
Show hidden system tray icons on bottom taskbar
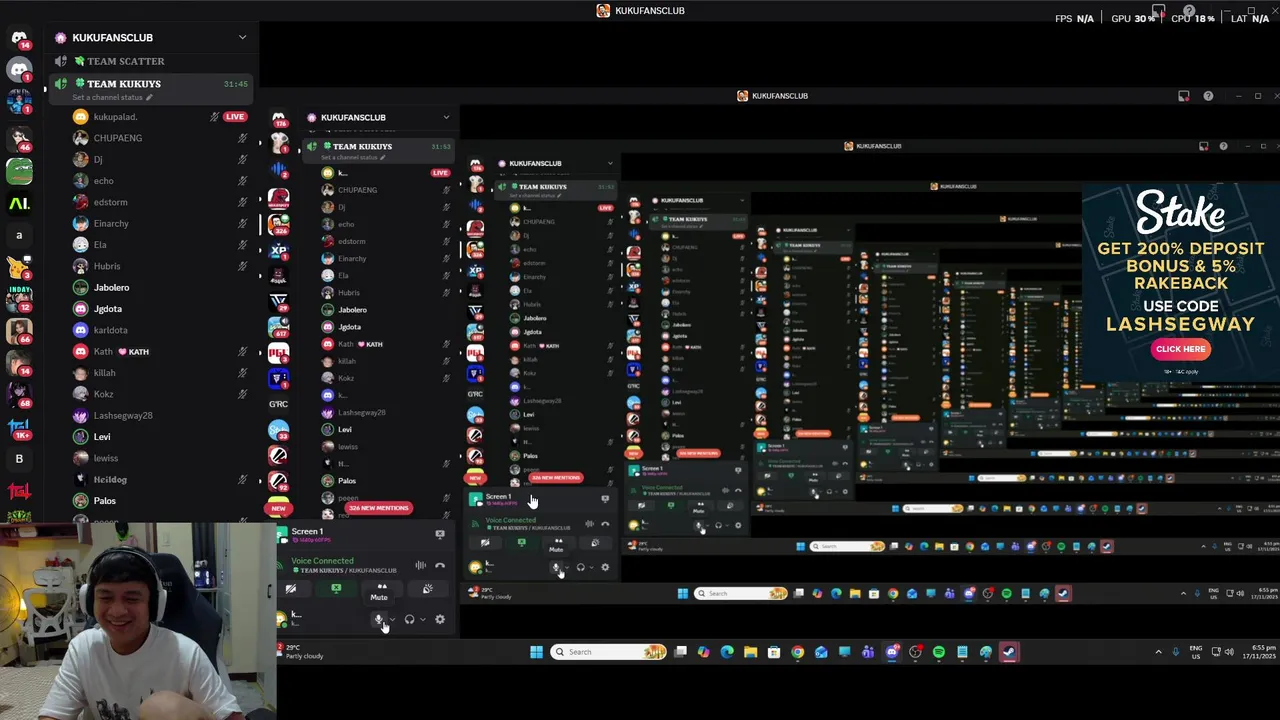click(x=1158, y=652)
